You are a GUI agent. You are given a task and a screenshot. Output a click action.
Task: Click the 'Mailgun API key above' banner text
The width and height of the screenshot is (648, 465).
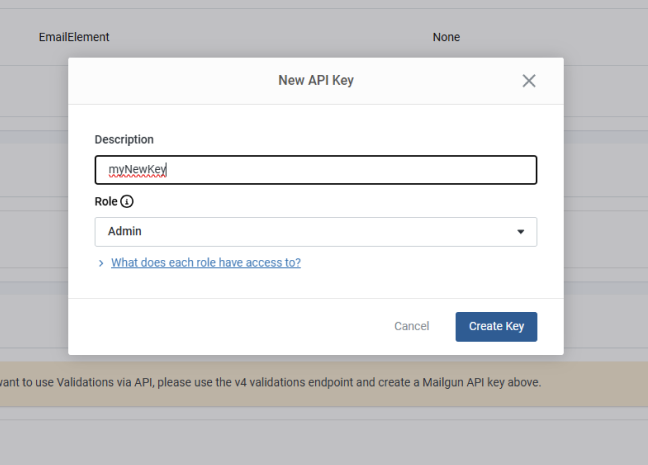[x=481, y=382]
